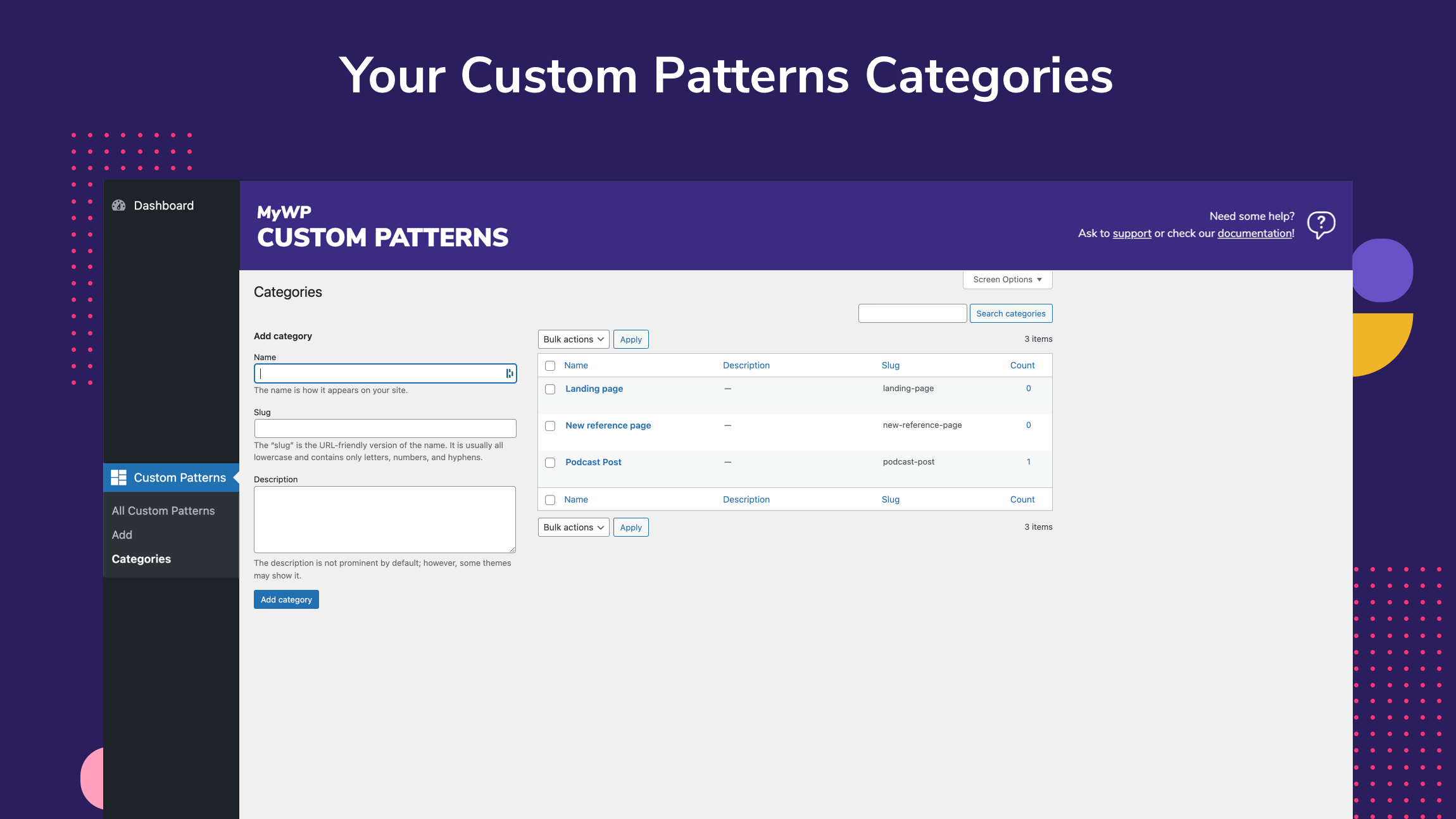The width and height of the screenshot is (1456, 819).
Task: Open the top Bulk actions dropdown
Action: (x=574, y=339)
